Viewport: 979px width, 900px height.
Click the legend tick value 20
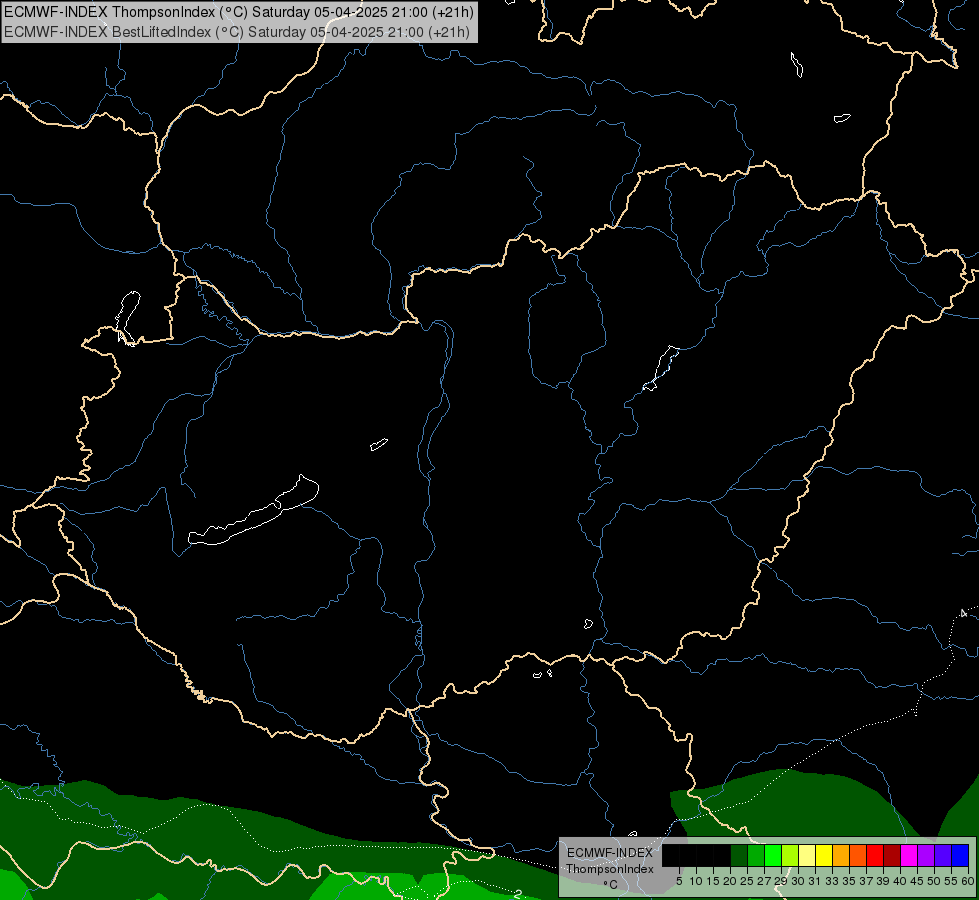click(x=729, y=881)
